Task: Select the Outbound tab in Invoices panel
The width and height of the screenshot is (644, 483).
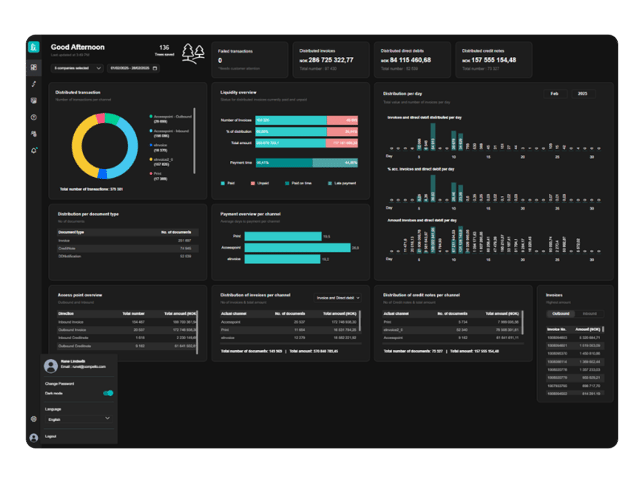Action: (x=561, y=313)
